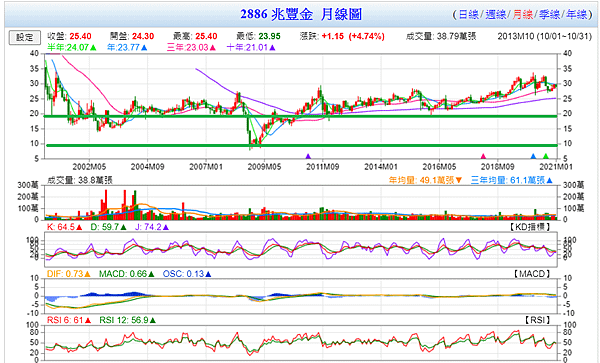Click the MACD: 0.66 value
The height and width of the screenshot is (363, 600).
(x=127, y=274)
